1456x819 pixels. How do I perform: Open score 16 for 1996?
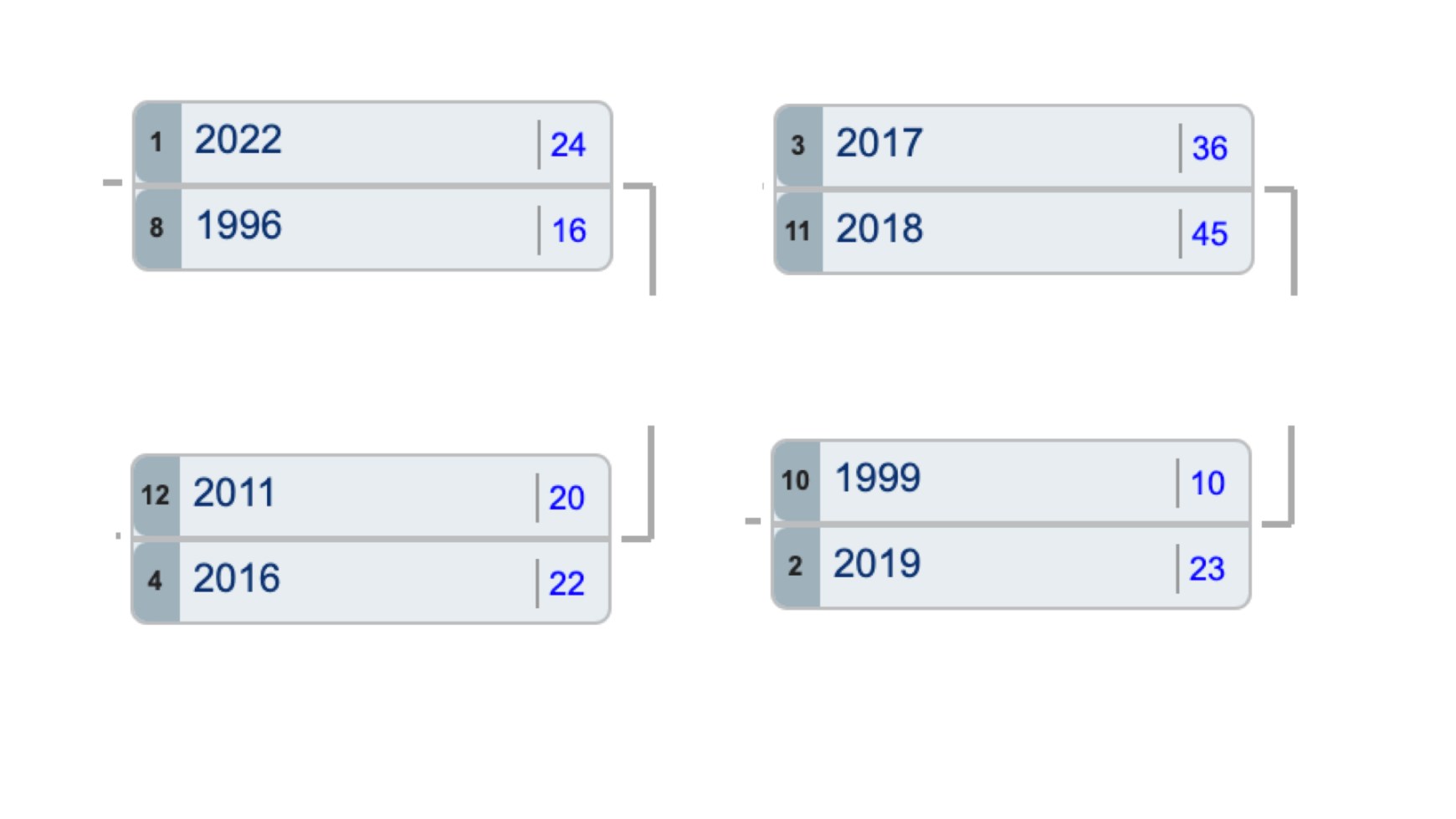(x=569, y=231)
